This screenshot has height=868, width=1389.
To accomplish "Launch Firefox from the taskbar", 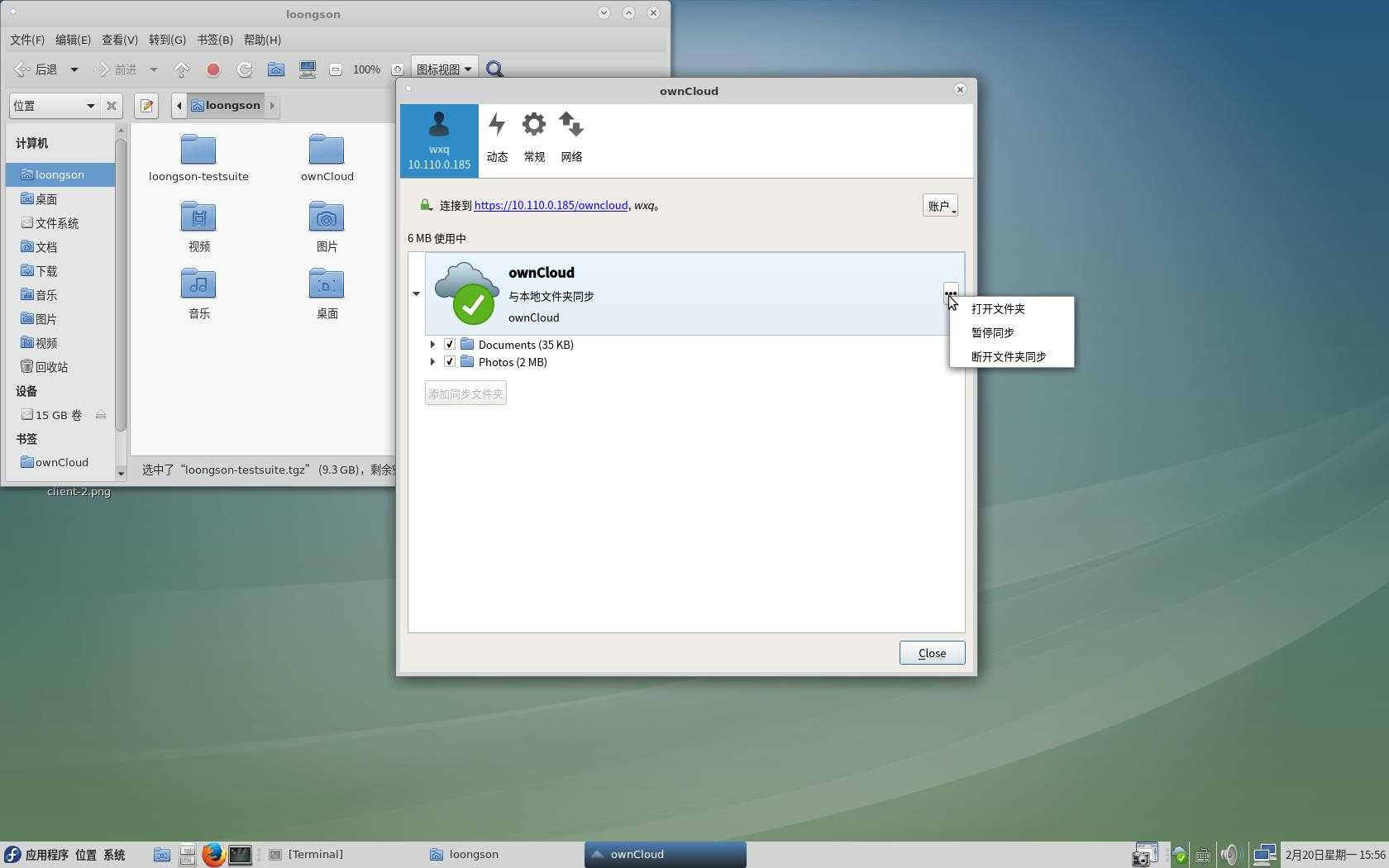I will click(x=213, y=854).
